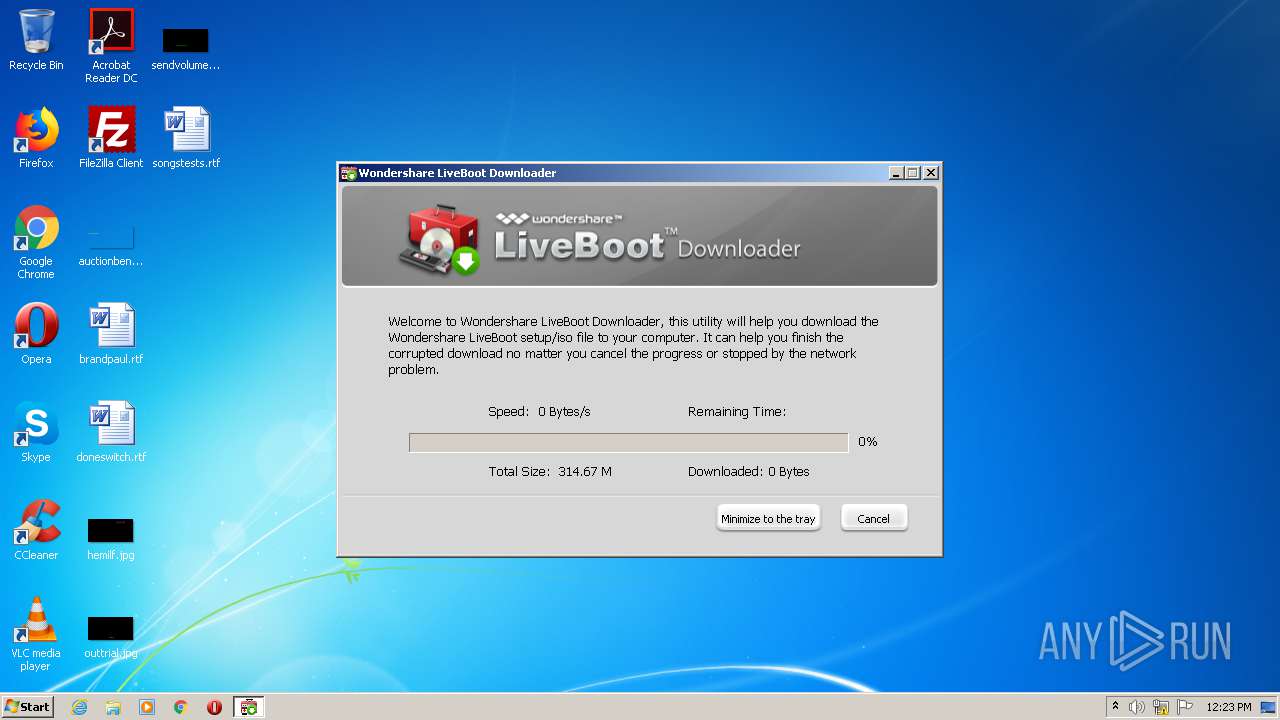
Task: Open songstests.rtf document icon
Action: point(186,138)
